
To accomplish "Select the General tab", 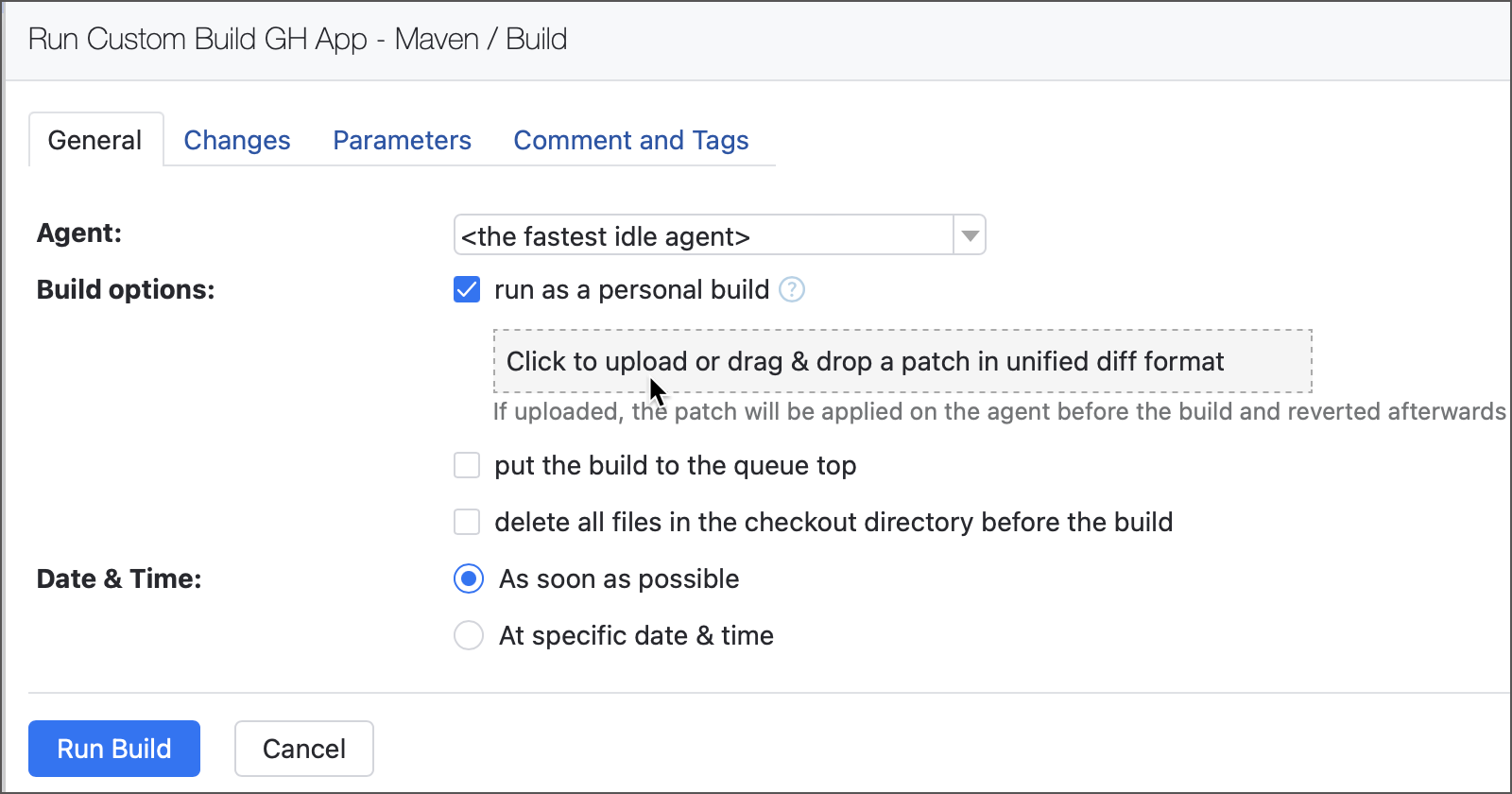I will (x=94, y=140).
